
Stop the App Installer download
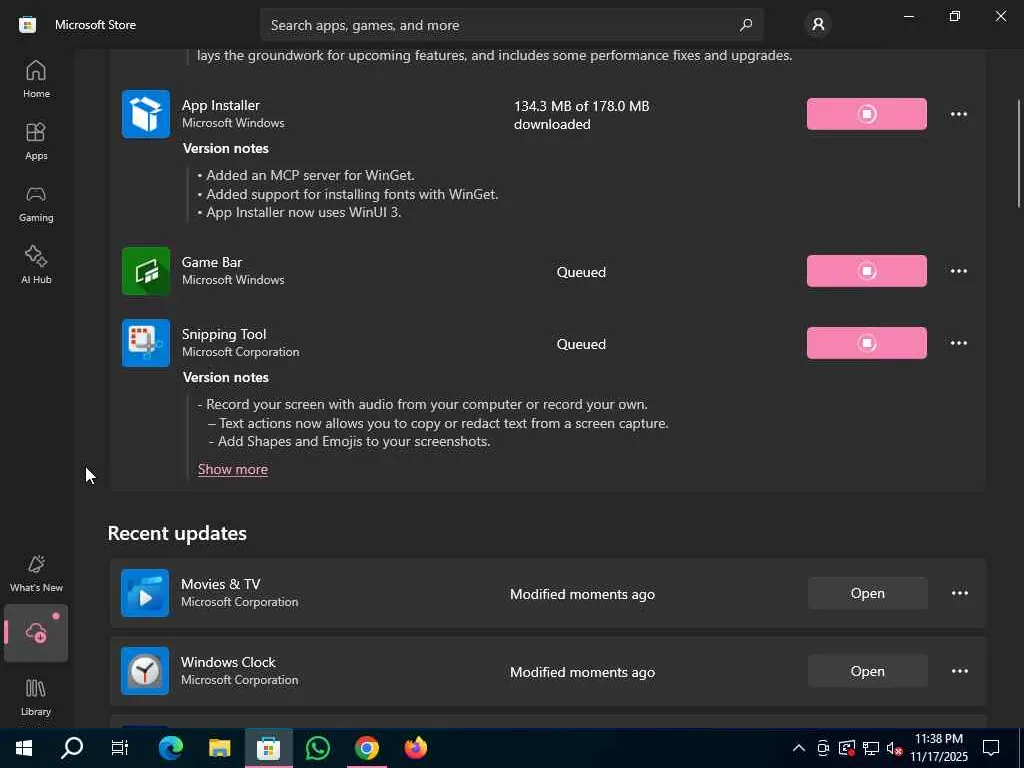click(867, 114)
